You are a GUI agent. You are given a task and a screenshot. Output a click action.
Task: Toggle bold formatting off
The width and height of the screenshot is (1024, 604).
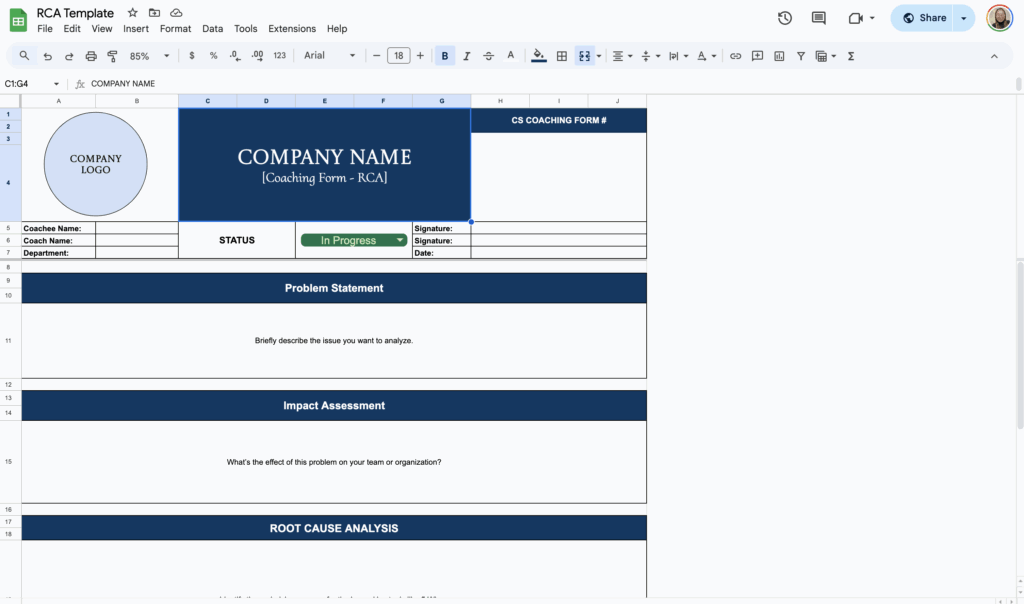444,56
